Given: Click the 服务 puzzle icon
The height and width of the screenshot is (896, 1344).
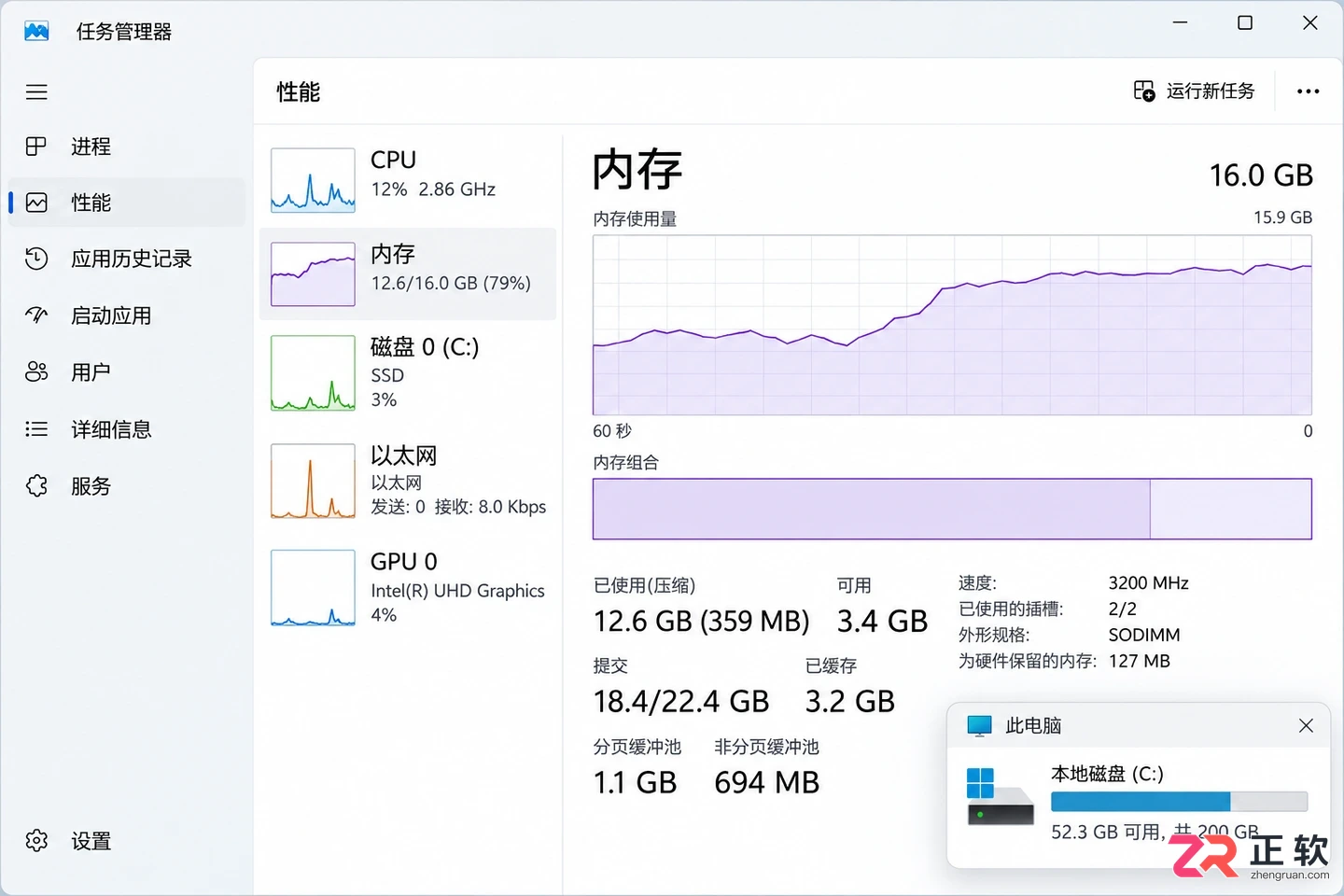Looking at the screenshot, I should pos(36,486).
